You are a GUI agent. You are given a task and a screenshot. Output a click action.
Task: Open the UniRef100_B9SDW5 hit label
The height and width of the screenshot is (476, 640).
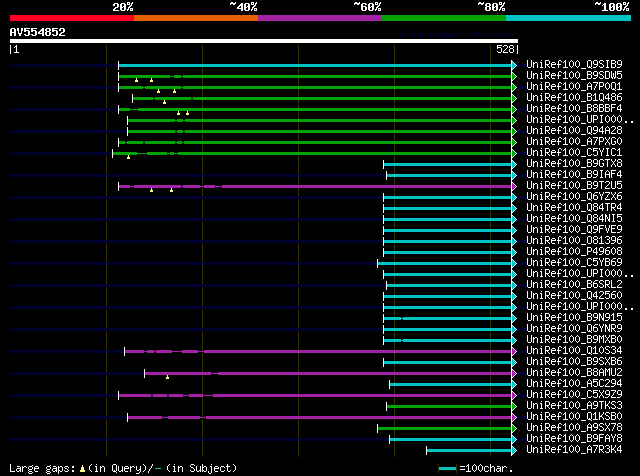pyautogui.click(x=574, y=76)
